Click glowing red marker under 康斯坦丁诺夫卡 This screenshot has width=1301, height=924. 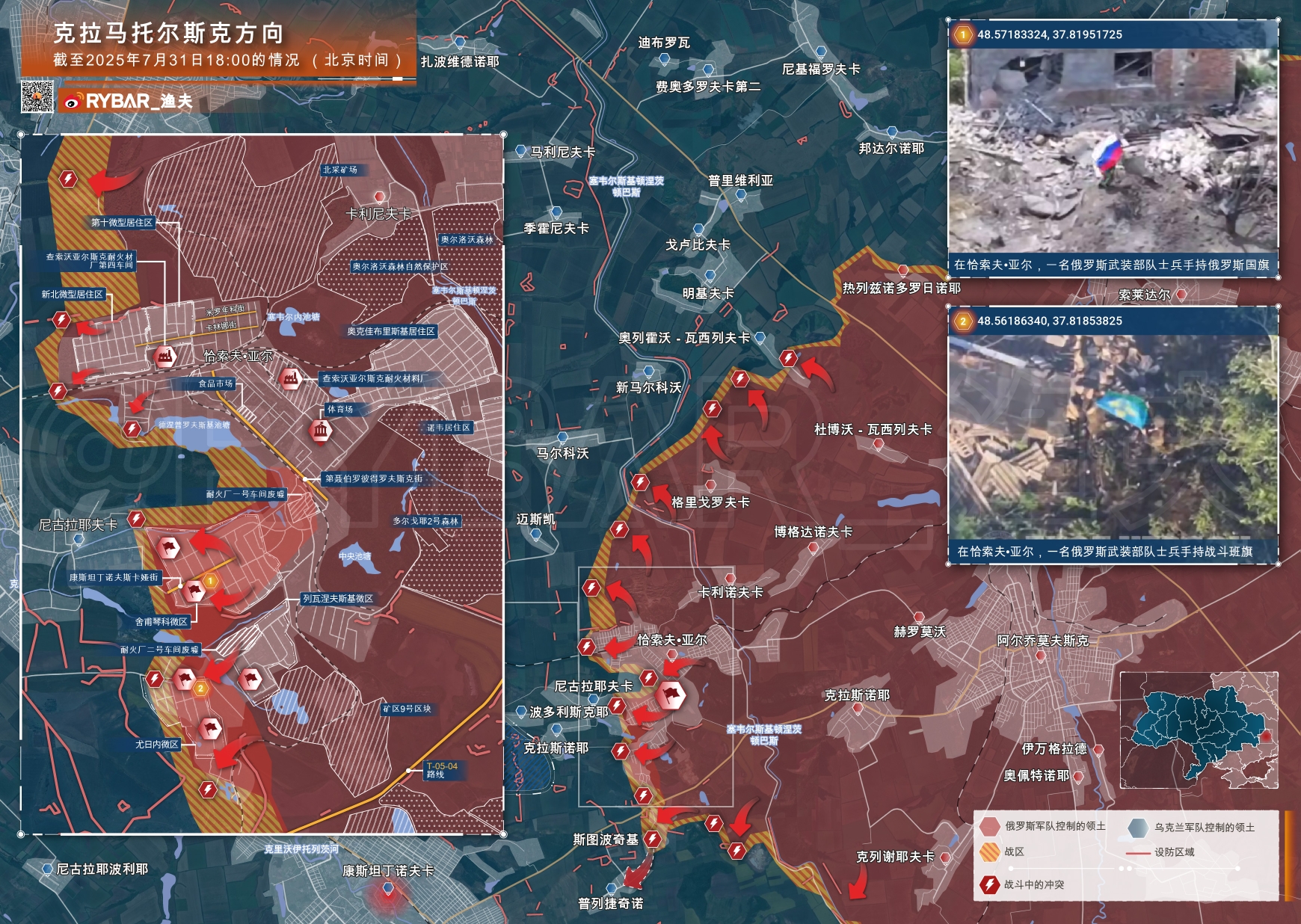pyautogui.click(x=388, y=890)
